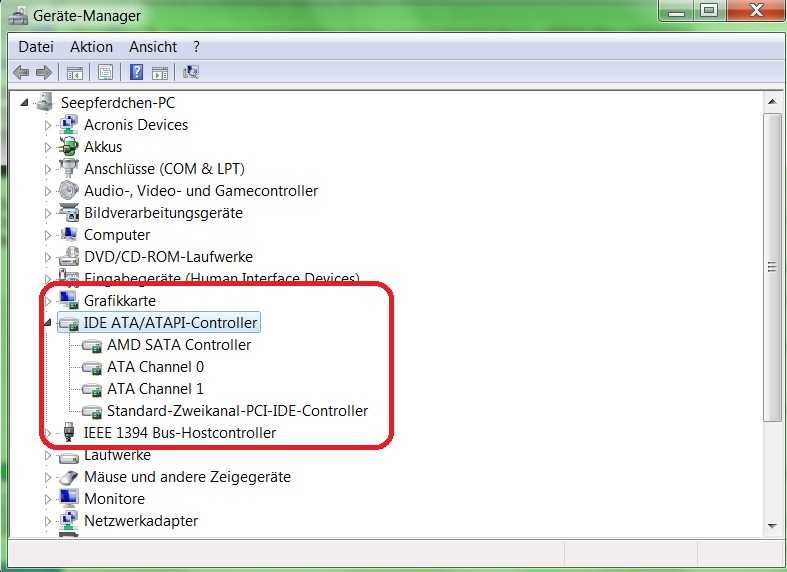Select the Netzwerkadapter label
Screen dimensions: 787x572
[x=141, y=521]
